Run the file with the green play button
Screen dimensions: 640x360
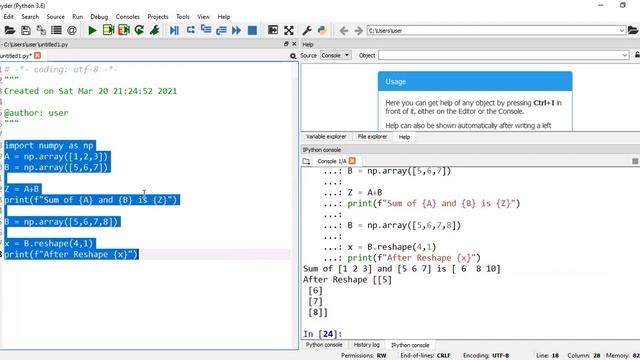[x=92, y=30]
